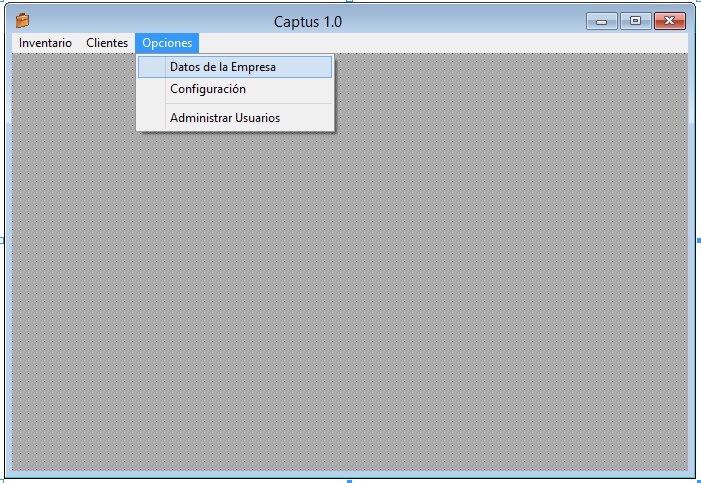Maximize the Captus 1.0 window
This screenshot has width=701, height=483.
[x=634, y=21]
